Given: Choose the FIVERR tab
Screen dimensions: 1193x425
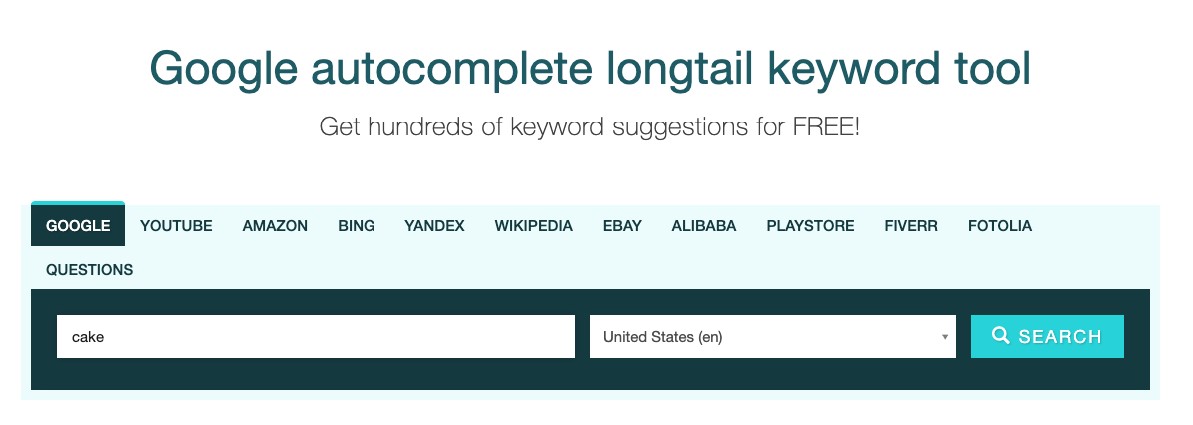Looking at the screenshot, I should 911,226.
